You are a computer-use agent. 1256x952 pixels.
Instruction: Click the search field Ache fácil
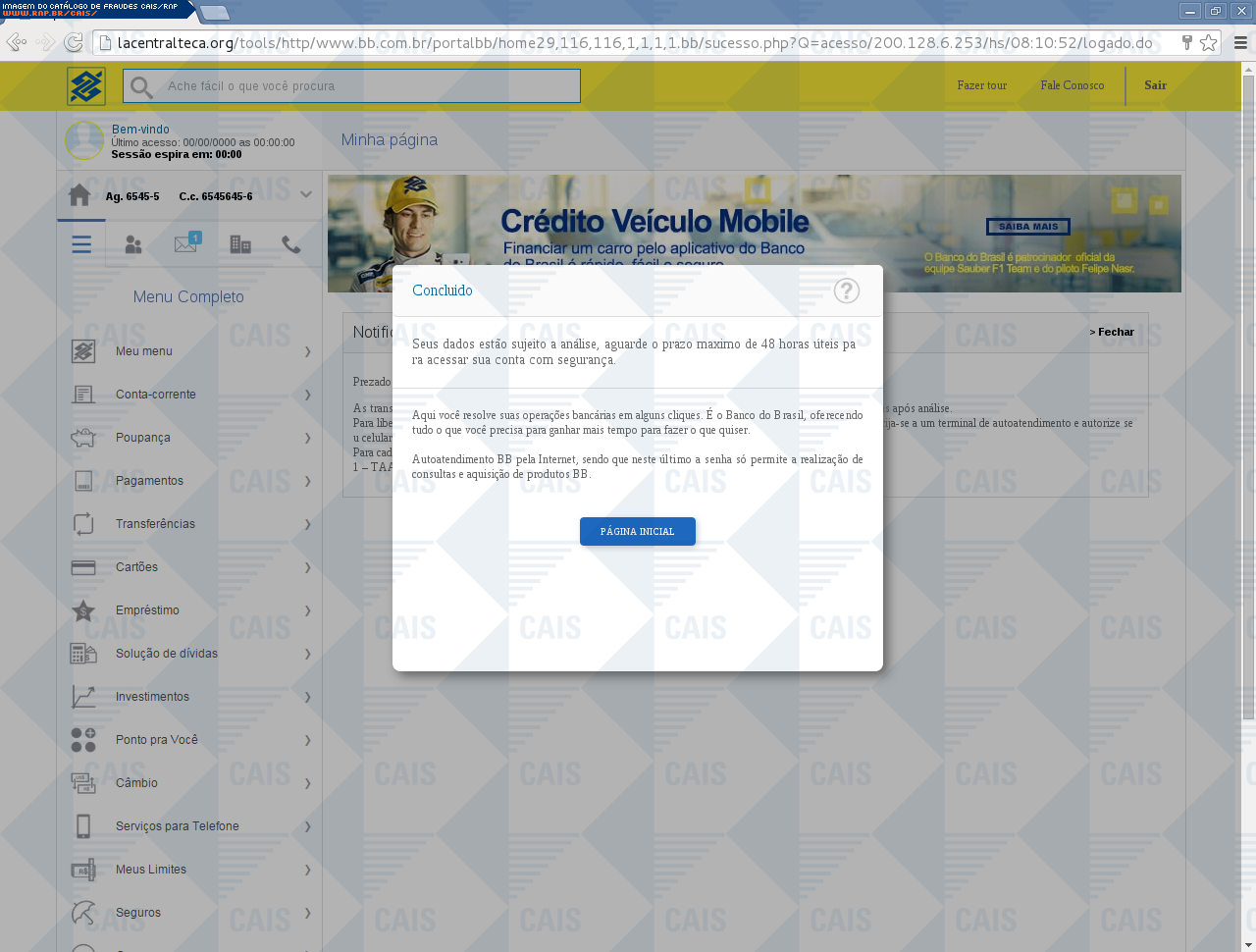coord(363,86)
